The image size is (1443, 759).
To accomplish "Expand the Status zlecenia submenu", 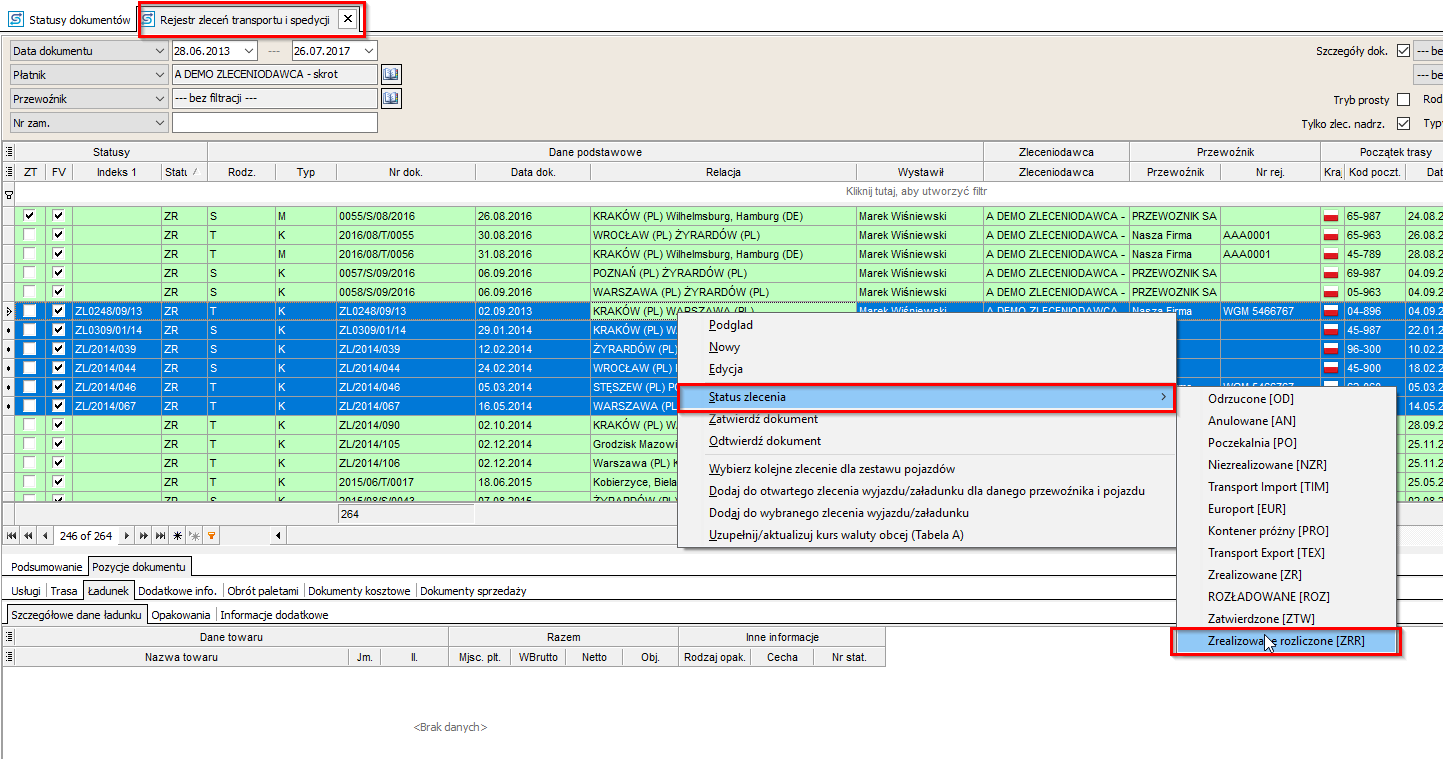I will pyautogui.click(x=926, y=397).
